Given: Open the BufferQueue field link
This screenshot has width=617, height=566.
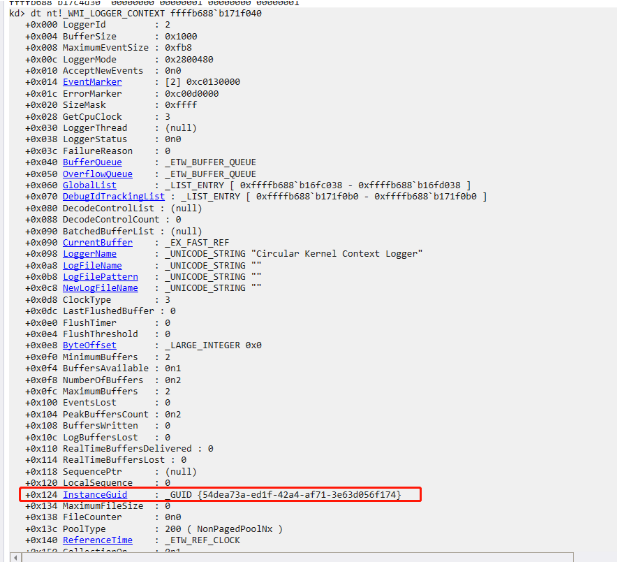Looking at the screenshot, I should pyautogui.click(x=92, y=162).
